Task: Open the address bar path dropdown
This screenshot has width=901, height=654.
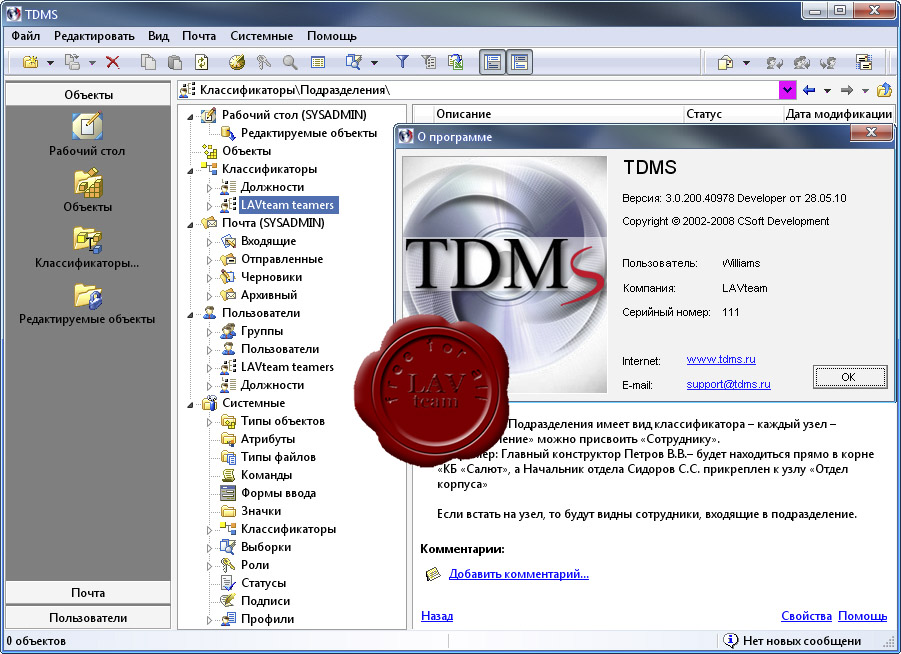Action: coord(787,90)
